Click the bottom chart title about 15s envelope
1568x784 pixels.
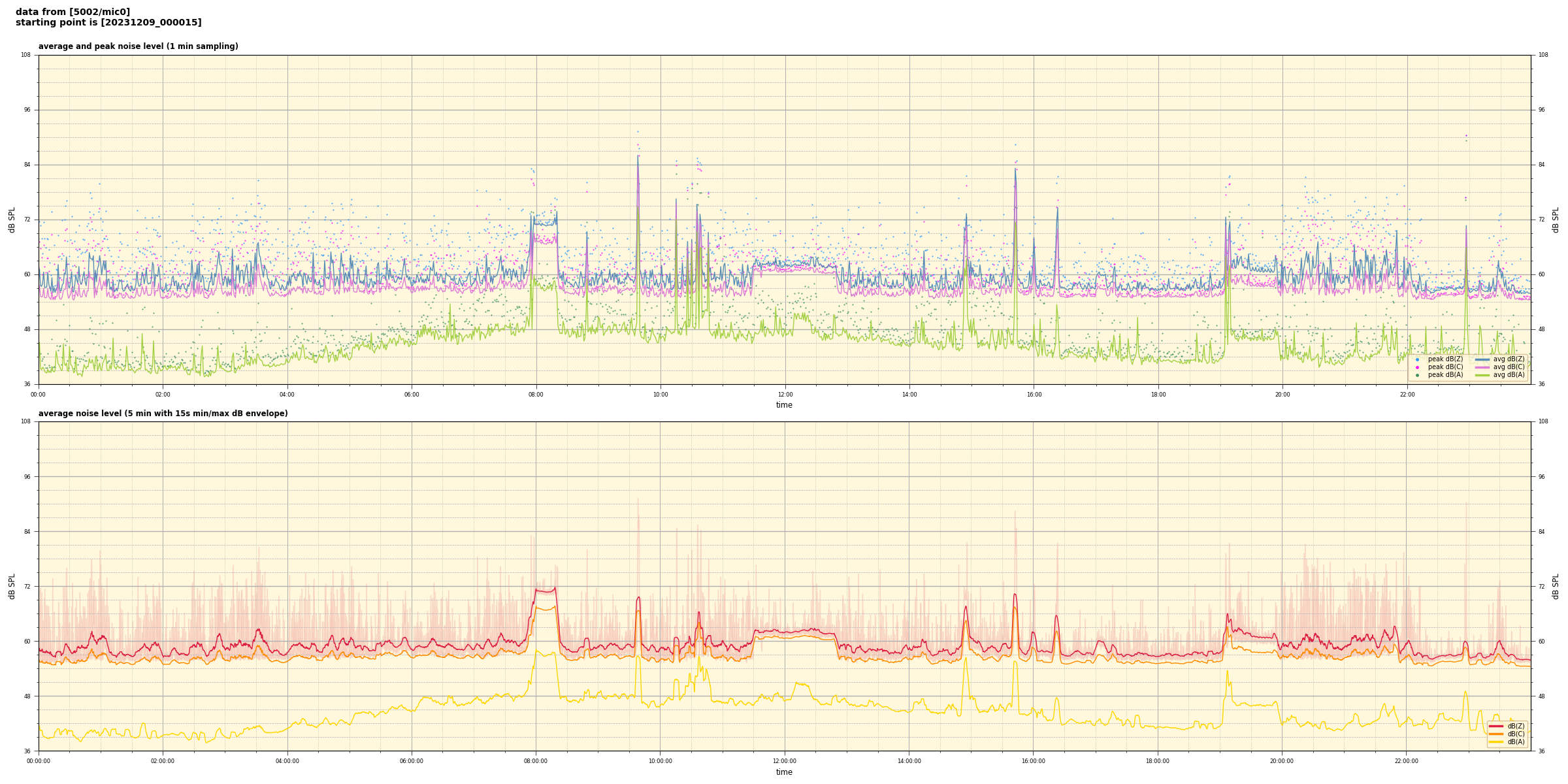(163, 414)
